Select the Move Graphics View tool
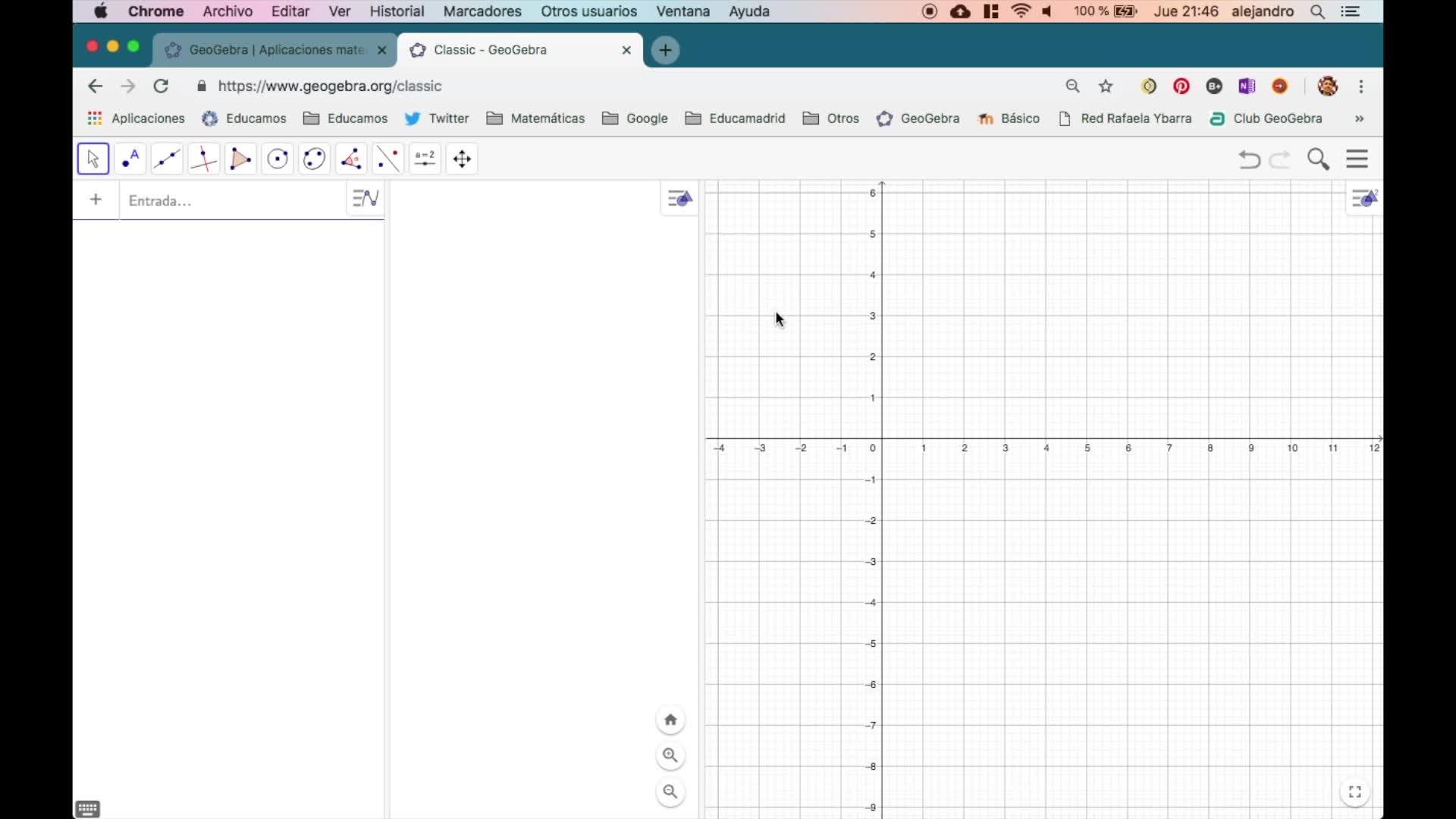 click(462, 159)
